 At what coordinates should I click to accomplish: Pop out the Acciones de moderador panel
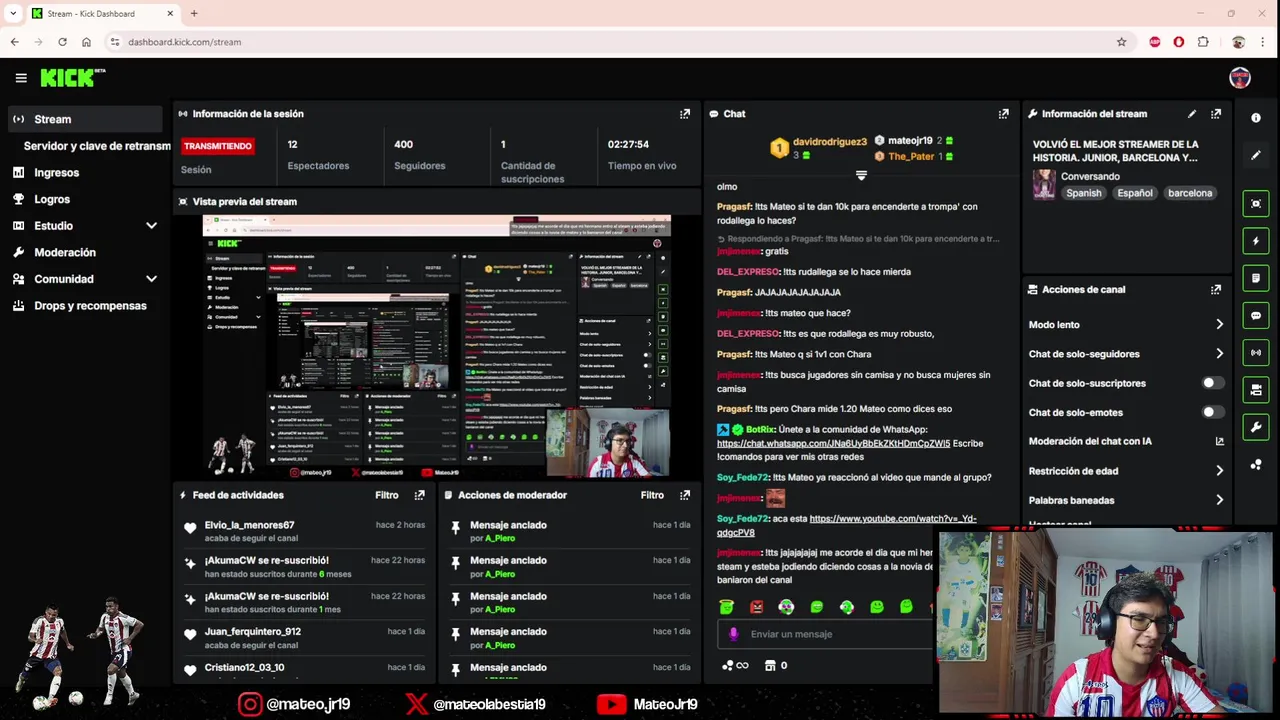click(x=685, y=495)
